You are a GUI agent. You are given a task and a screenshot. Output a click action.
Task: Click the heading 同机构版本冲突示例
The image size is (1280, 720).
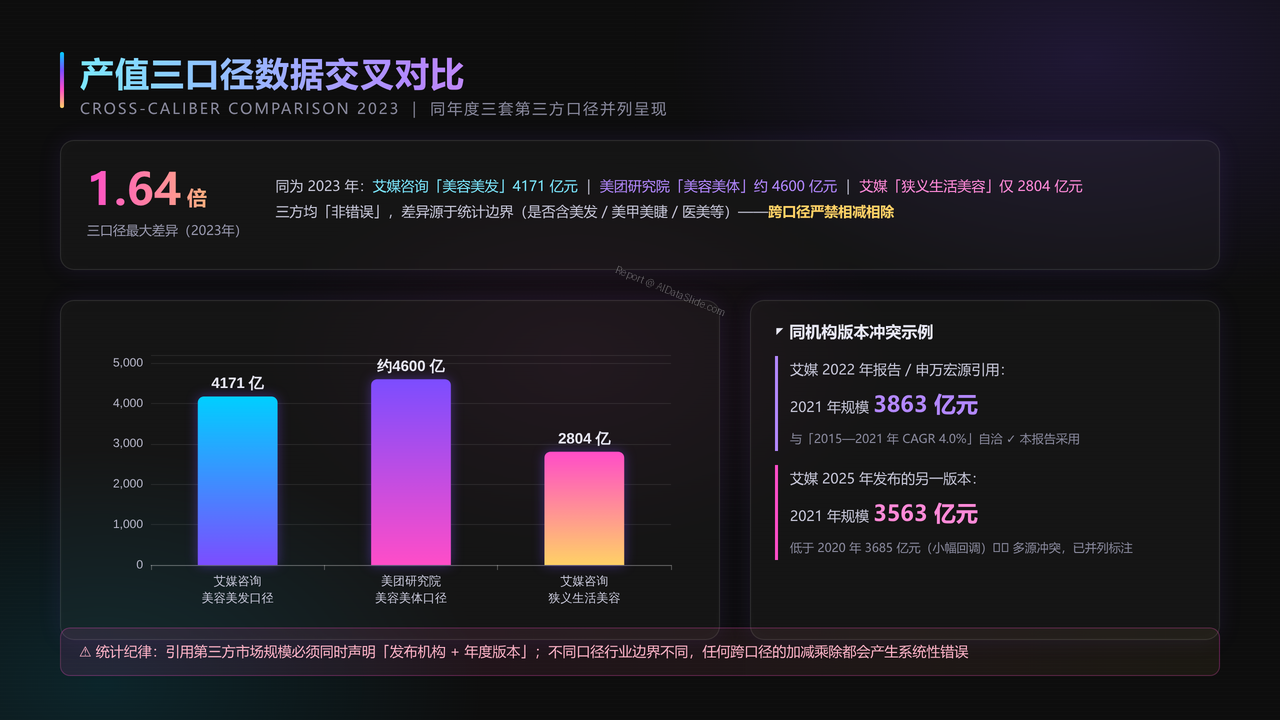[861, 332]
